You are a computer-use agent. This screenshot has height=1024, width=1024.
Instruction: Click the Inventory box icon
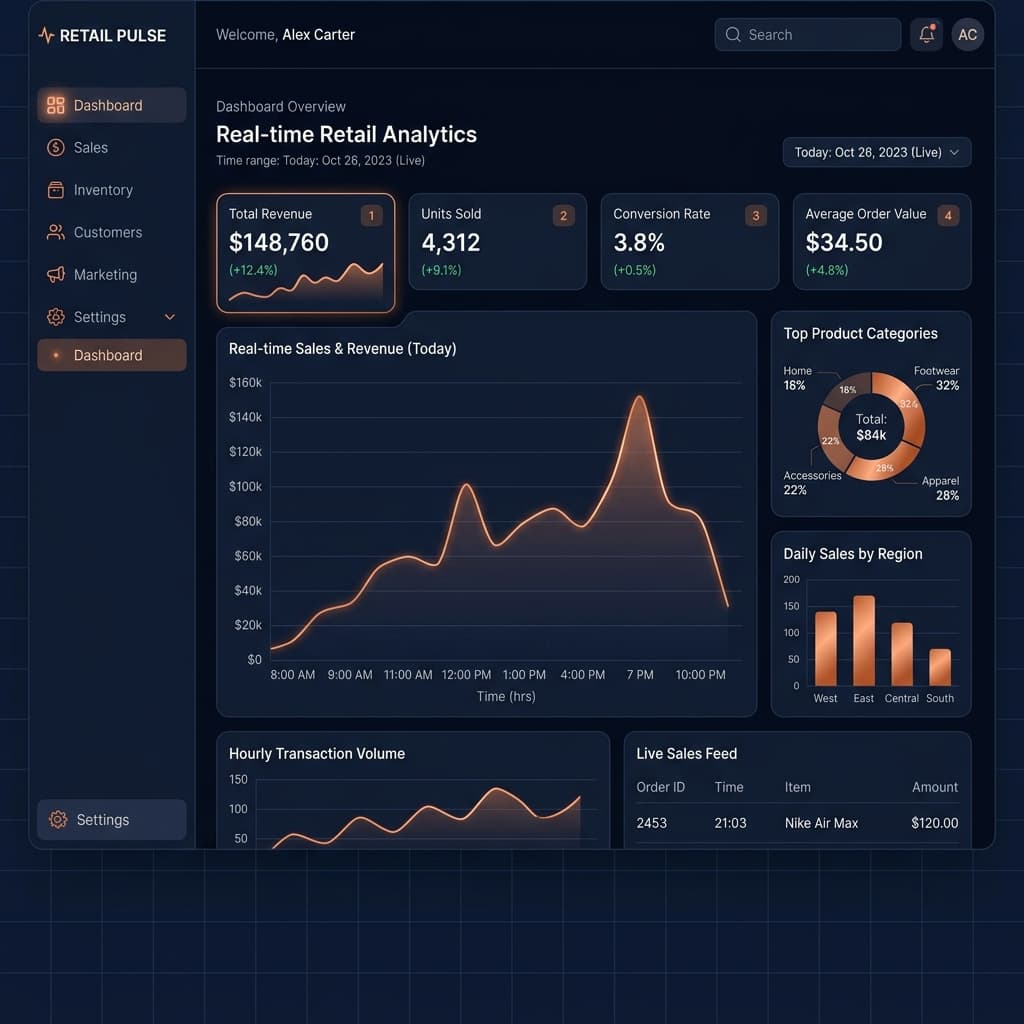click(x=56, y=190)
